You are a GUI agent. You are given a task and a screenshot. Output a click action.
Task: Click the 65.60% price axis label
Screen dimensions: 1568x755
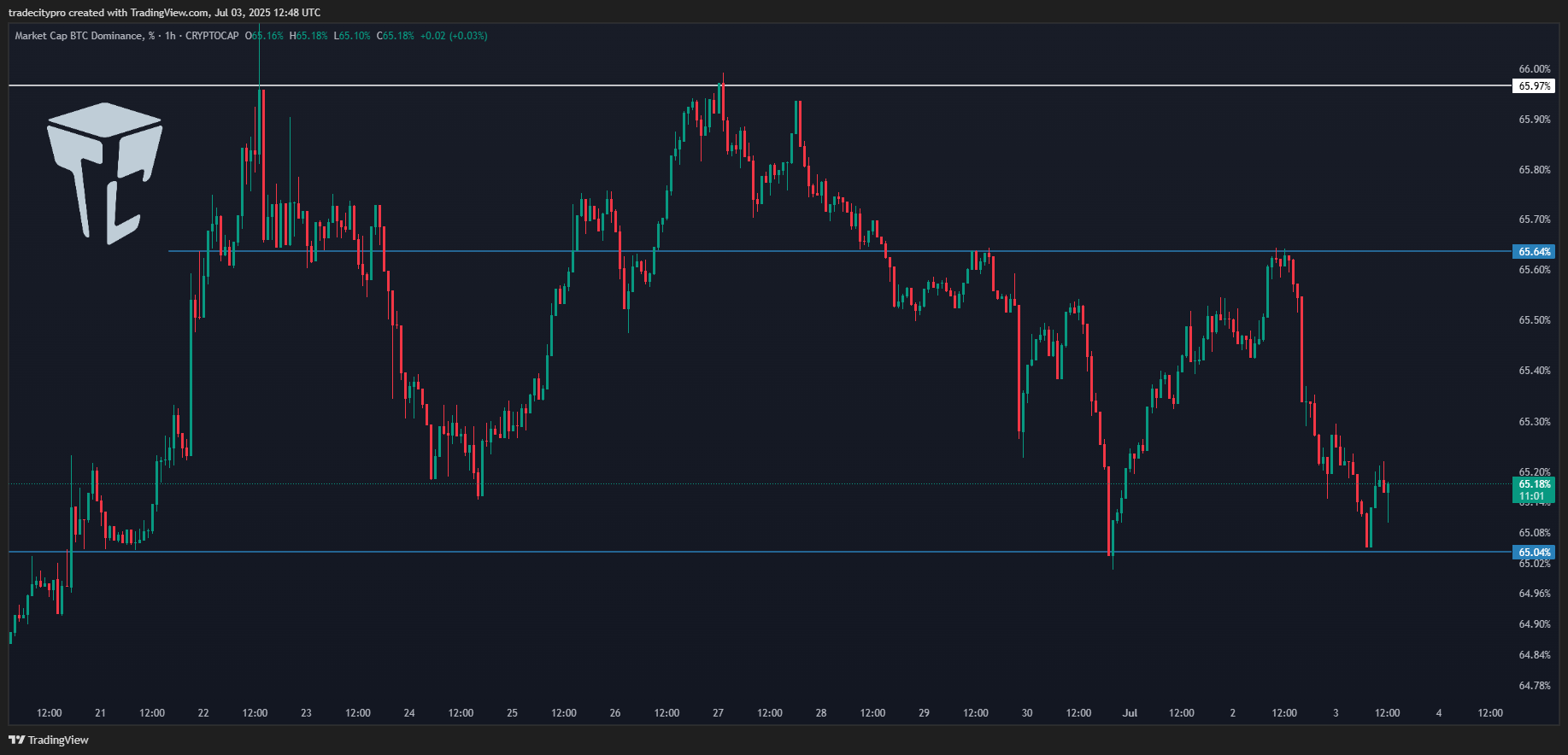click(x=1535, y=270)
